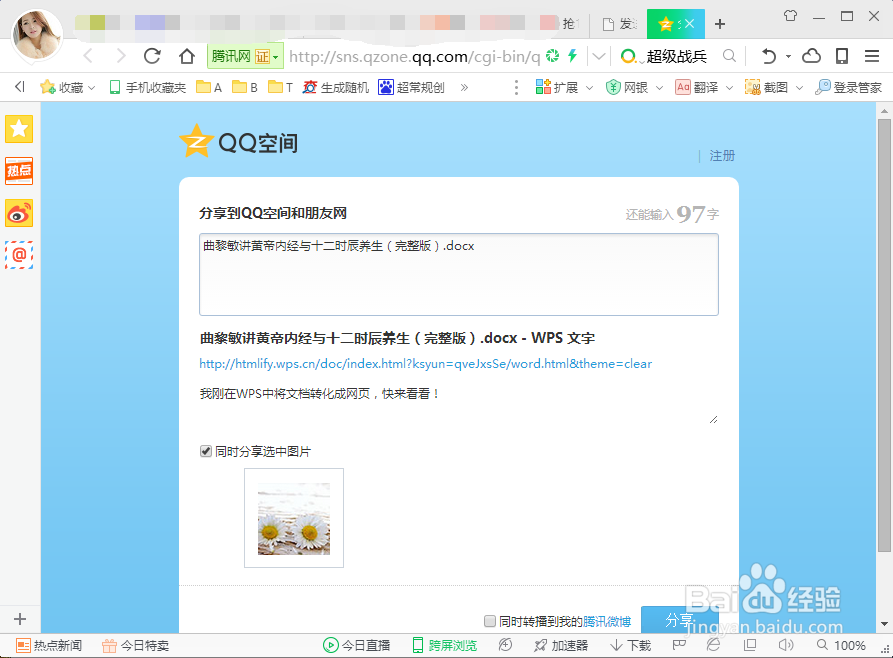Screen dimensions: 893x658
Task: Open the 加速器 accelerator in status bar
Action: [561, 645]
